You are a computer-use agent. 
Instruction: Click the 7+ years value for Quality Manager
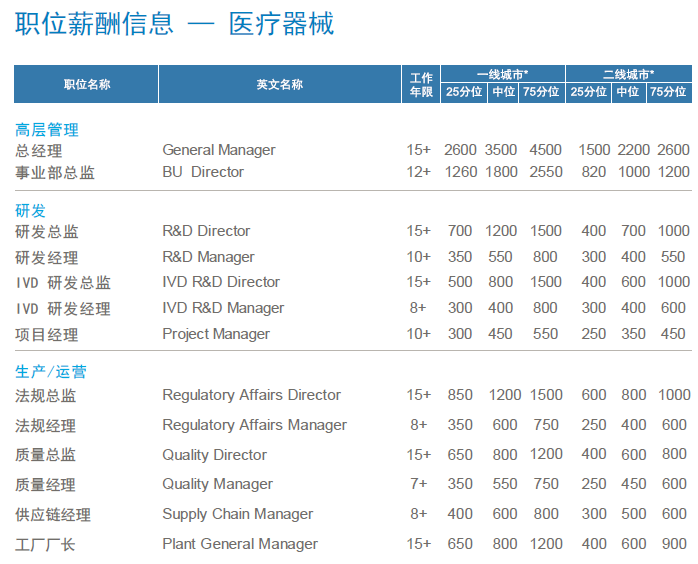click(x=419, y=484)
